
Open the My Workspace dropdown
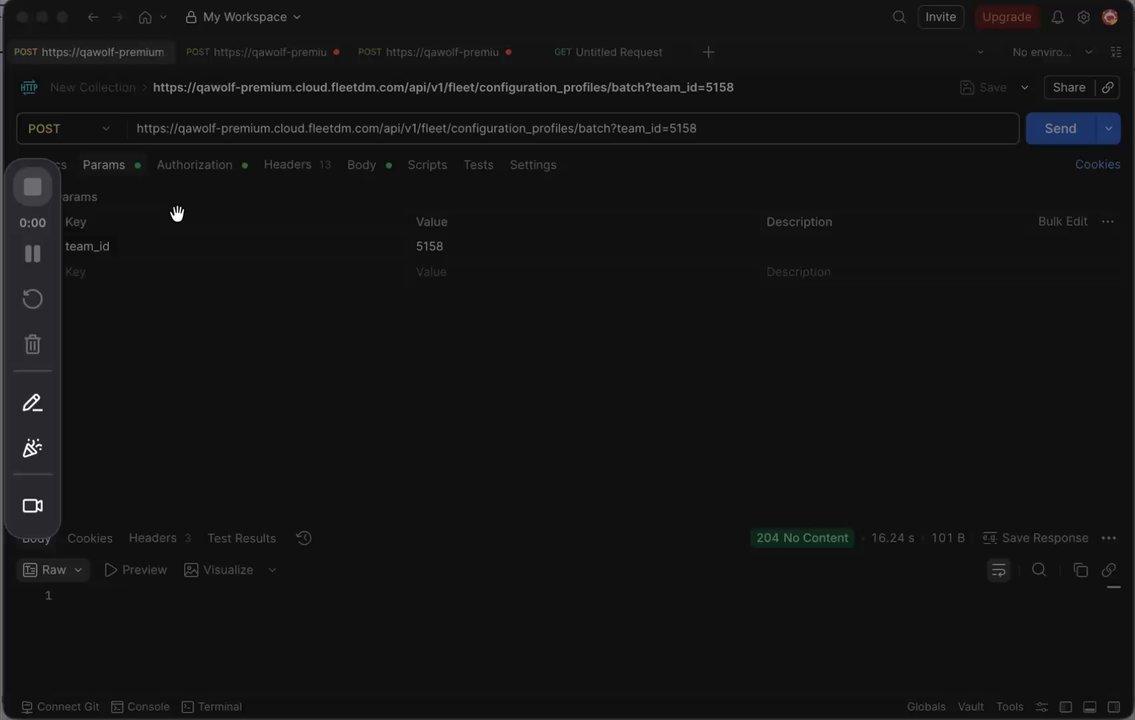click(x=243, y=17)
